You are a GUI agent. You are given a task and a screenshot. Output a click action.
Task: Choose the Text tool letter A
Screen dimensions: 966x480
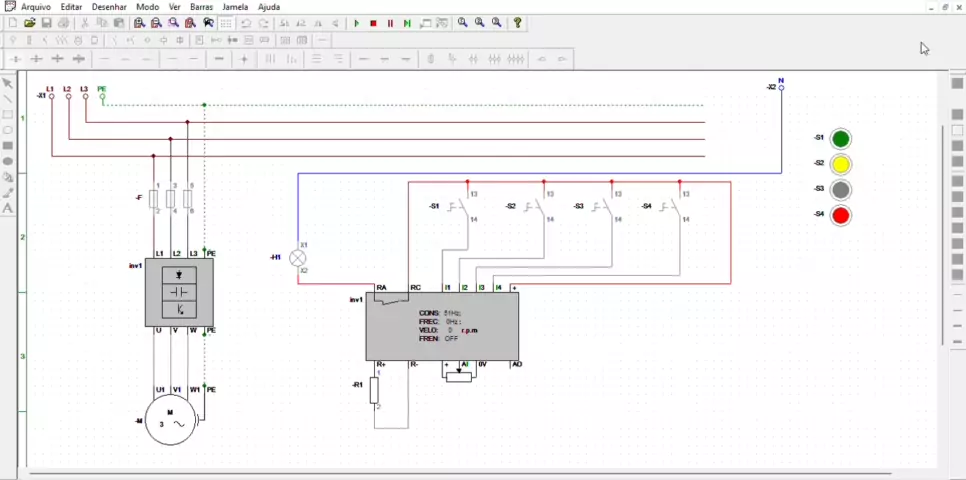(8, 208)
